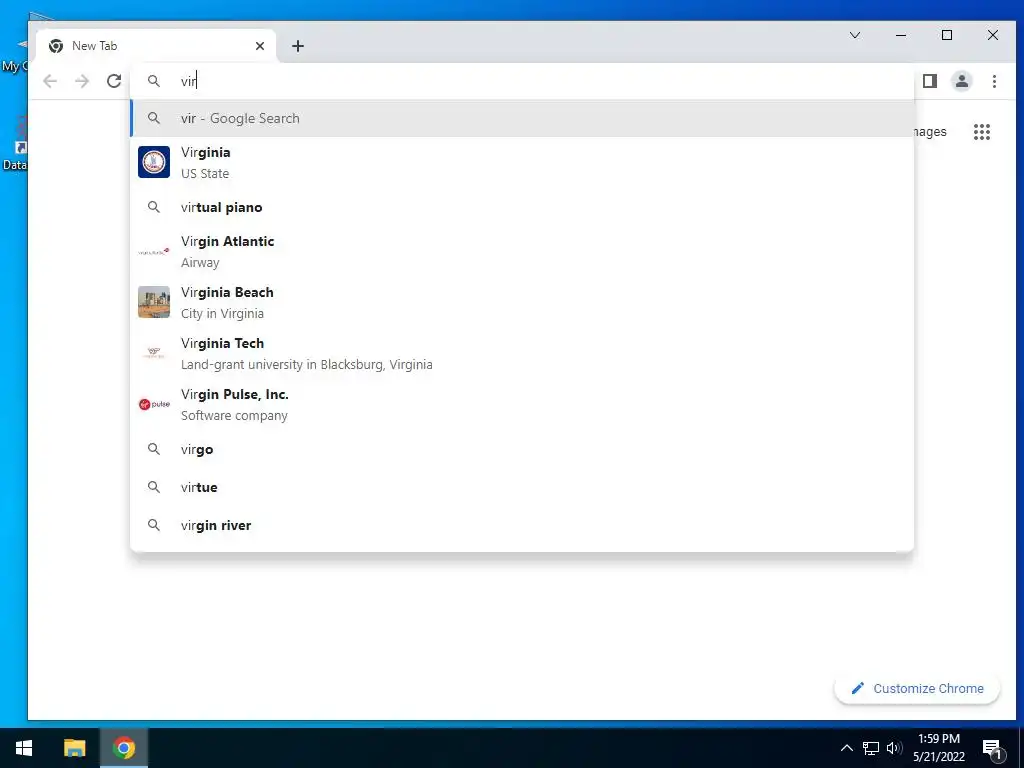
Task: Choose the 'virgo' suggestion
Action: coord(522,449)
